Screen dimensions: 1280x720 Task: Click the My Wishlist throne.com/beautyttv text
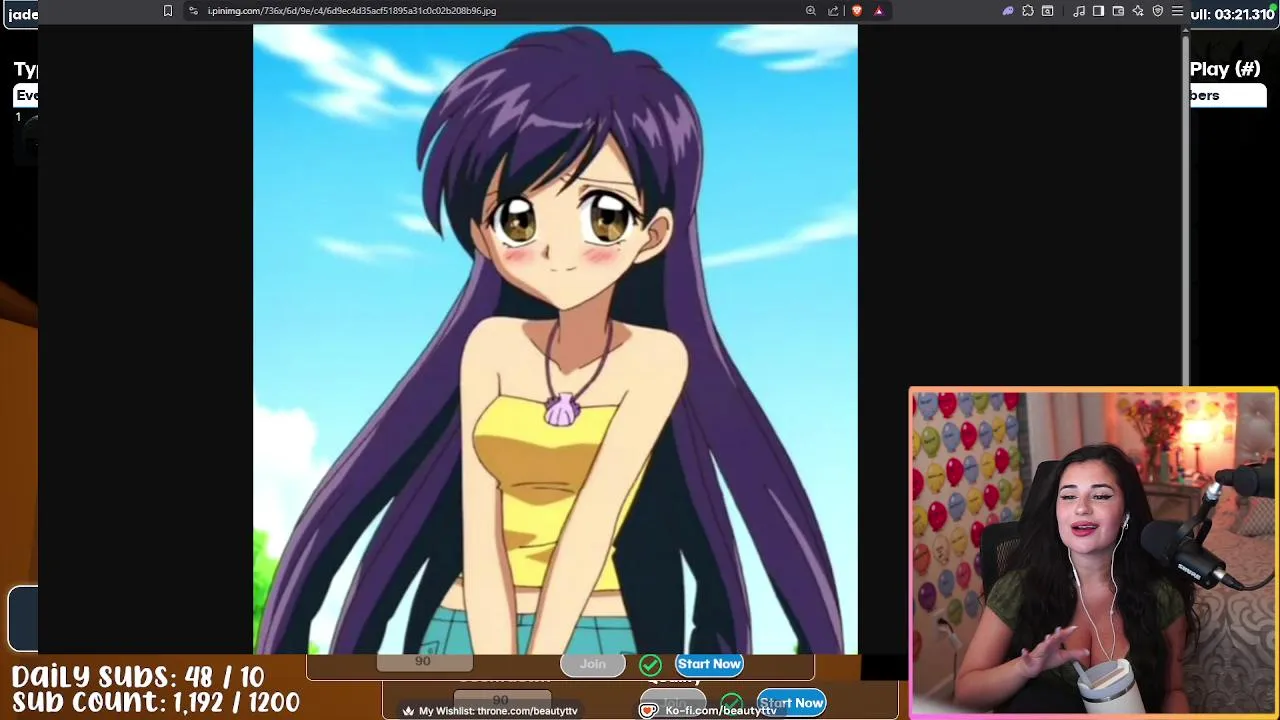[498, 711]
